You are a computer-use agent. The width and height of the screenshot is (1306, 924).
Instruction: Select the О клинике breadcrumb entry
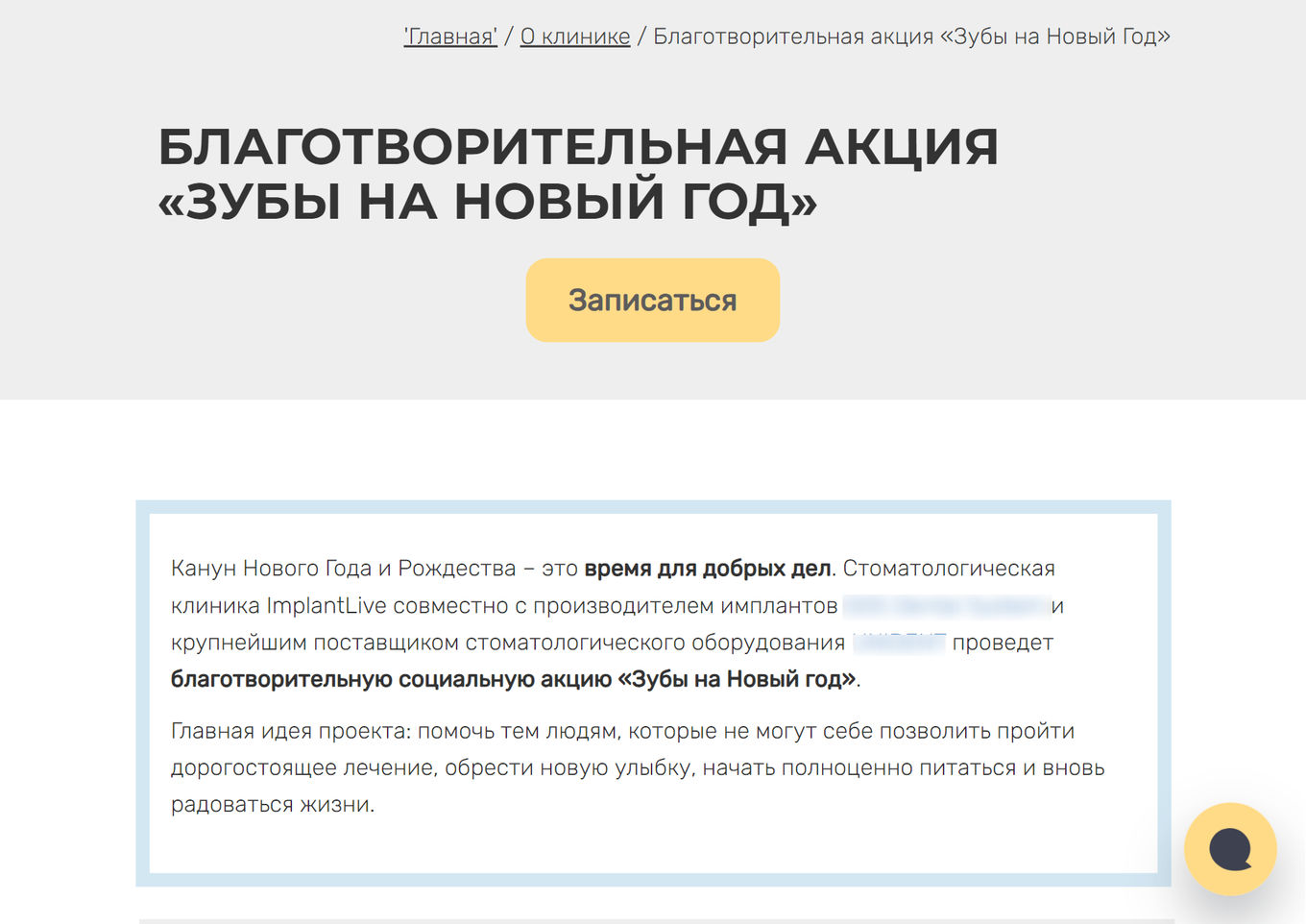point(574,36)
